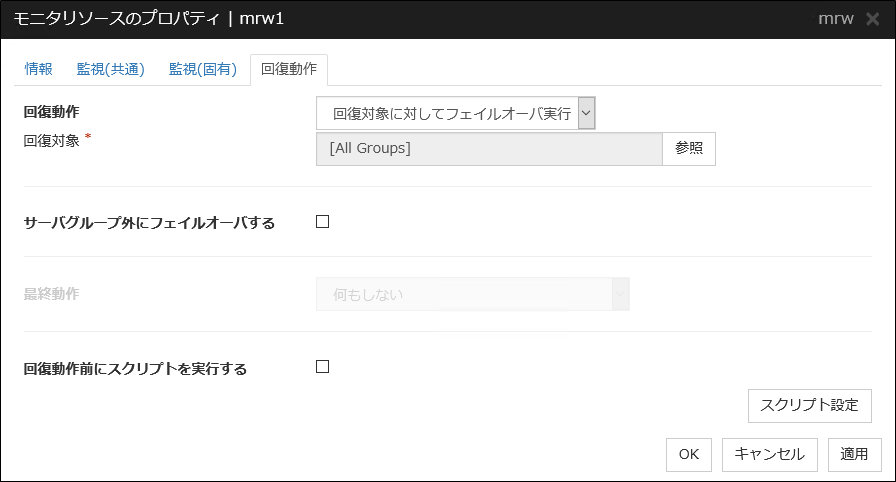Open スクリプト設定 script settings

click(x=809, y=406)
